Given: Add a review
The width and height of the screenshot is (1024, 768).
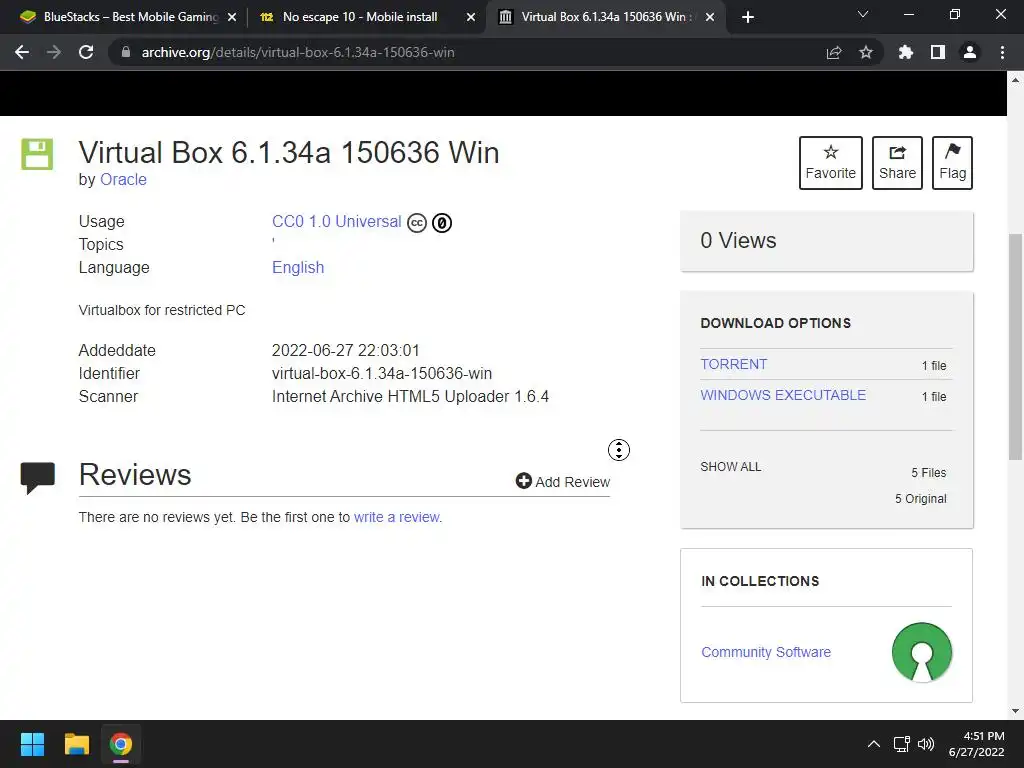Looking at the screenshot, I should (562, 481).
